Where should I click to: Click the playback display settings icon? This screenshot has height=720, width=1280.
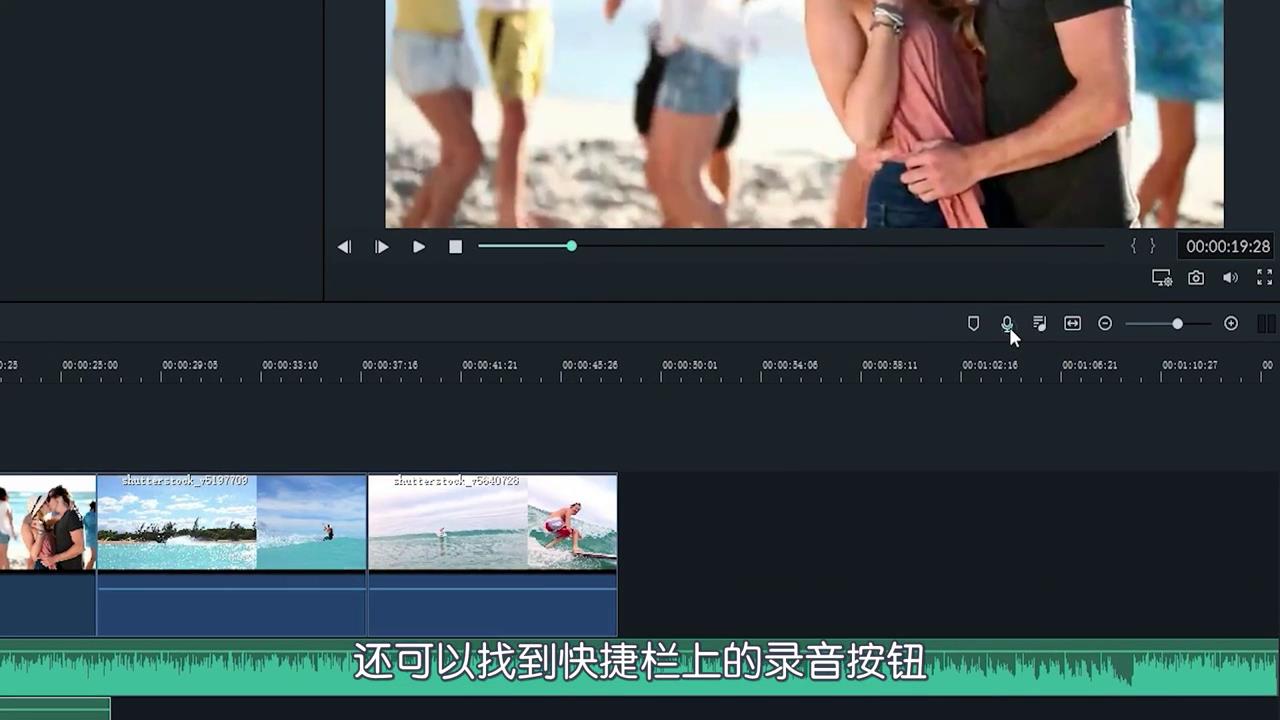[x=1161, y=278]
